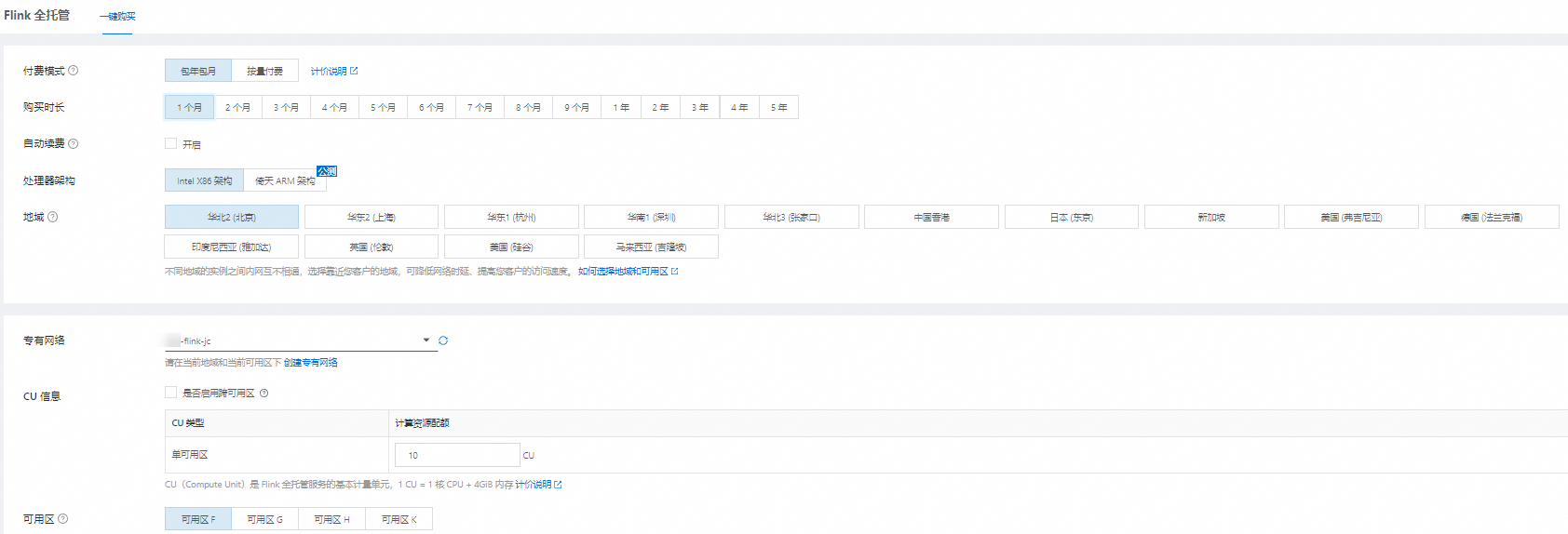
Task: Click the CU quota input field
Action: point(457,455)
